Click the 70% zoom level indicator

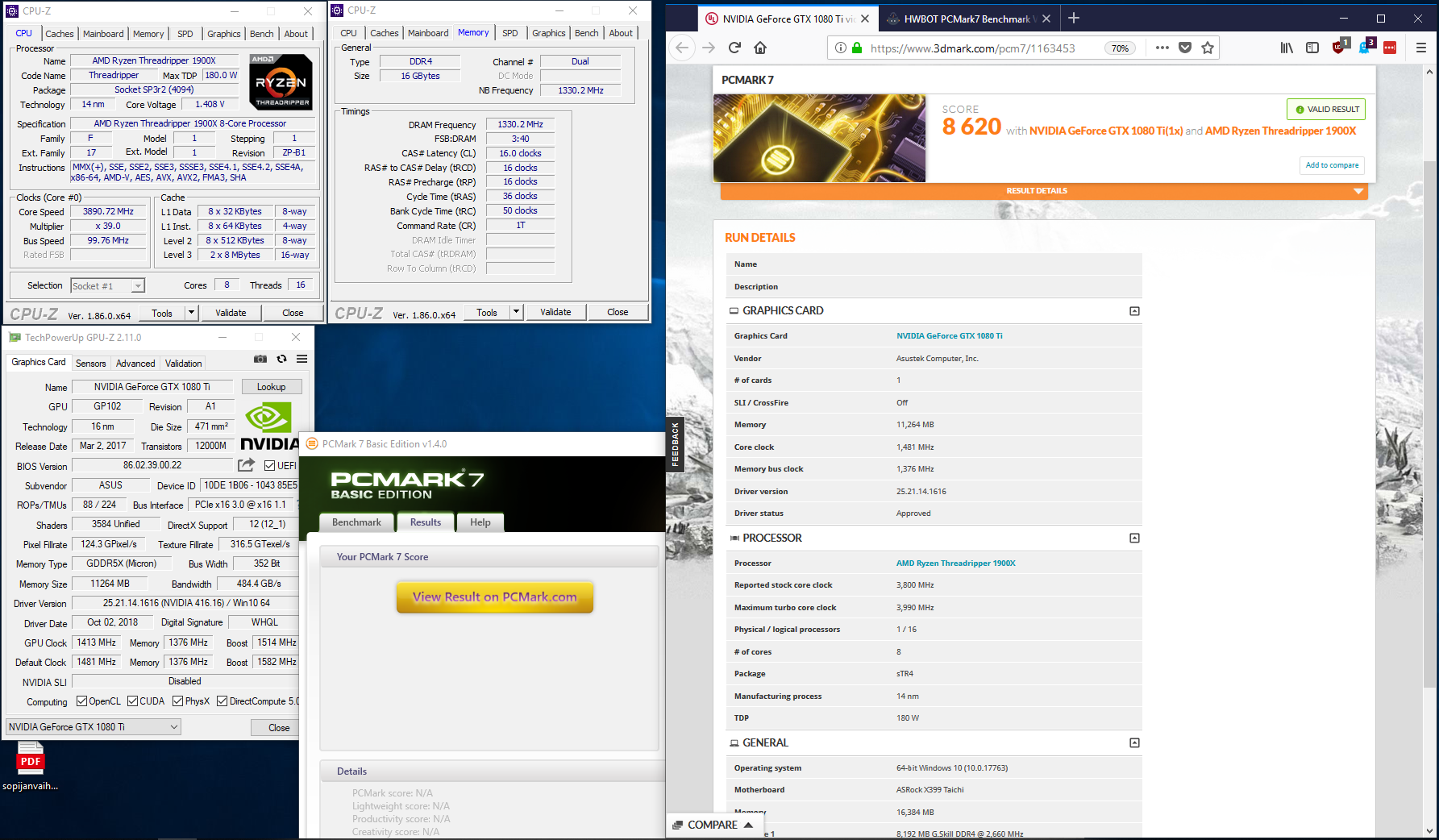click(x=1120, y=48)
